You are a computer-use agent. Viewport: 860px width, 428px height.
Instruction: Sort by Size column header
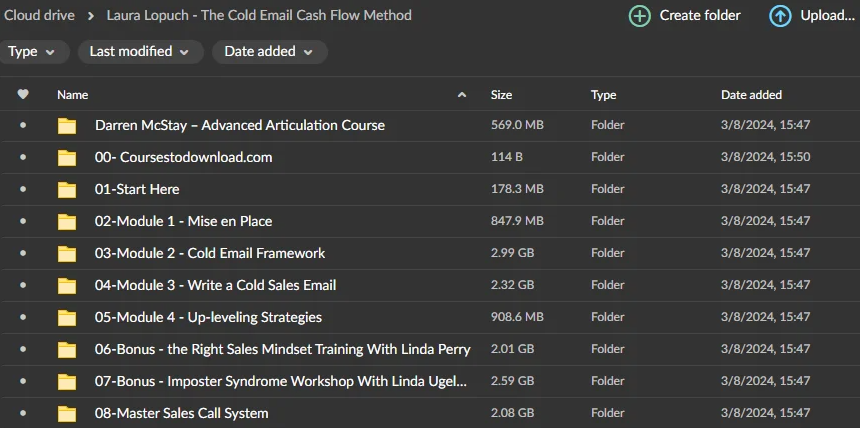501,95
